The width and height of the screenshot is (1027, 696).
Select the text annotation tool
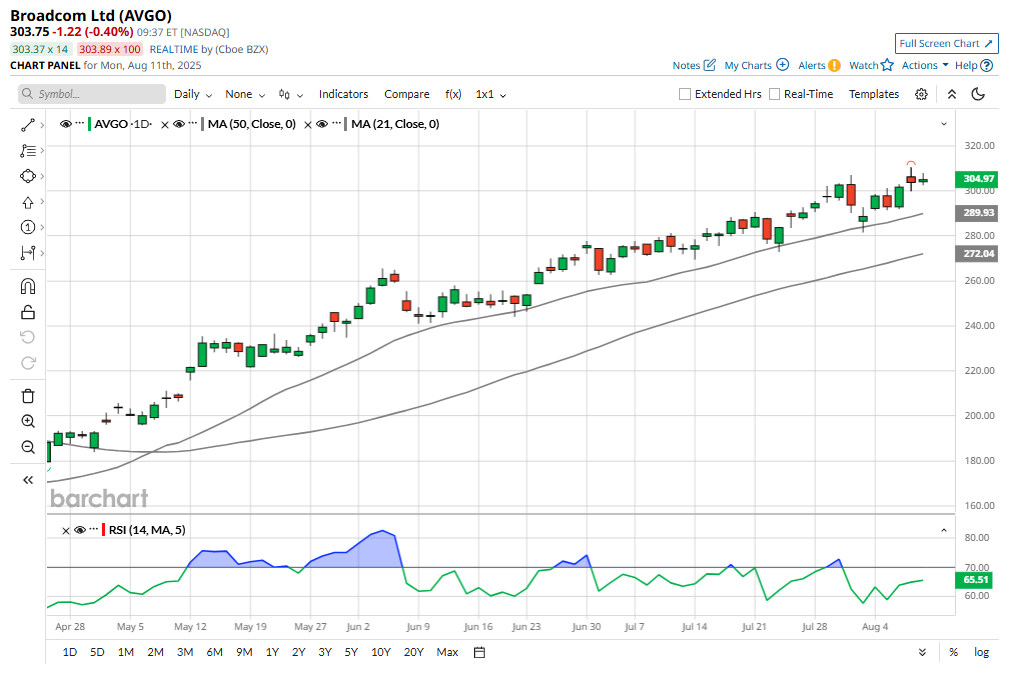pyautogui.click(x=28, y=151)
